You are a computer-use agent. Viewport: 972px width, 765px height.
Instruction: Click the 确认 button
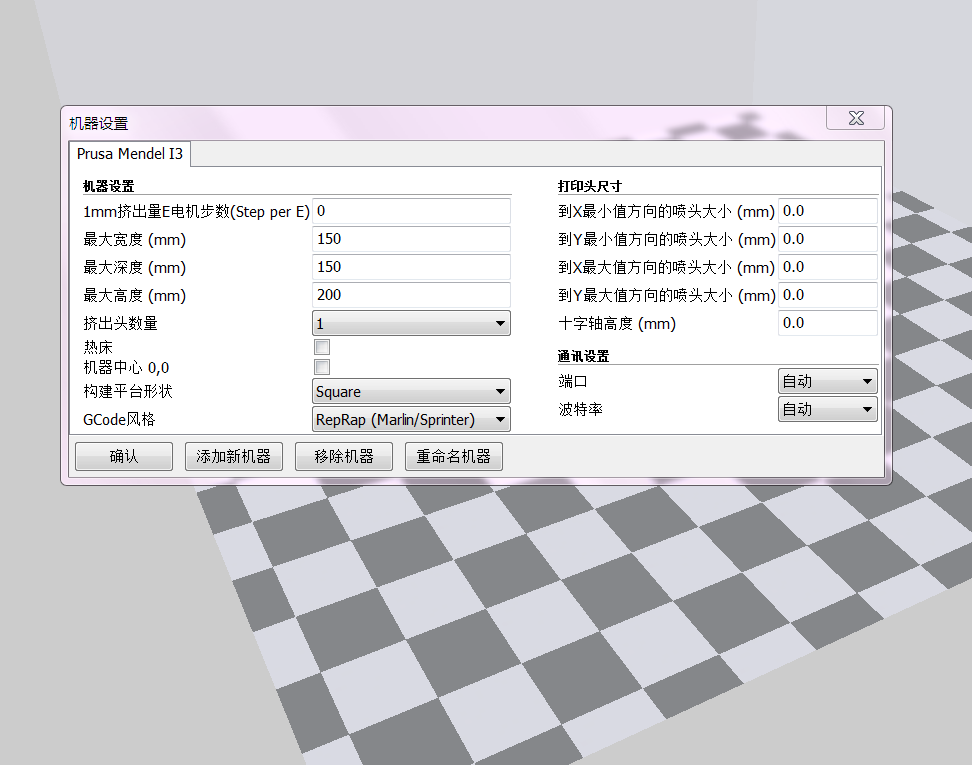124,456
